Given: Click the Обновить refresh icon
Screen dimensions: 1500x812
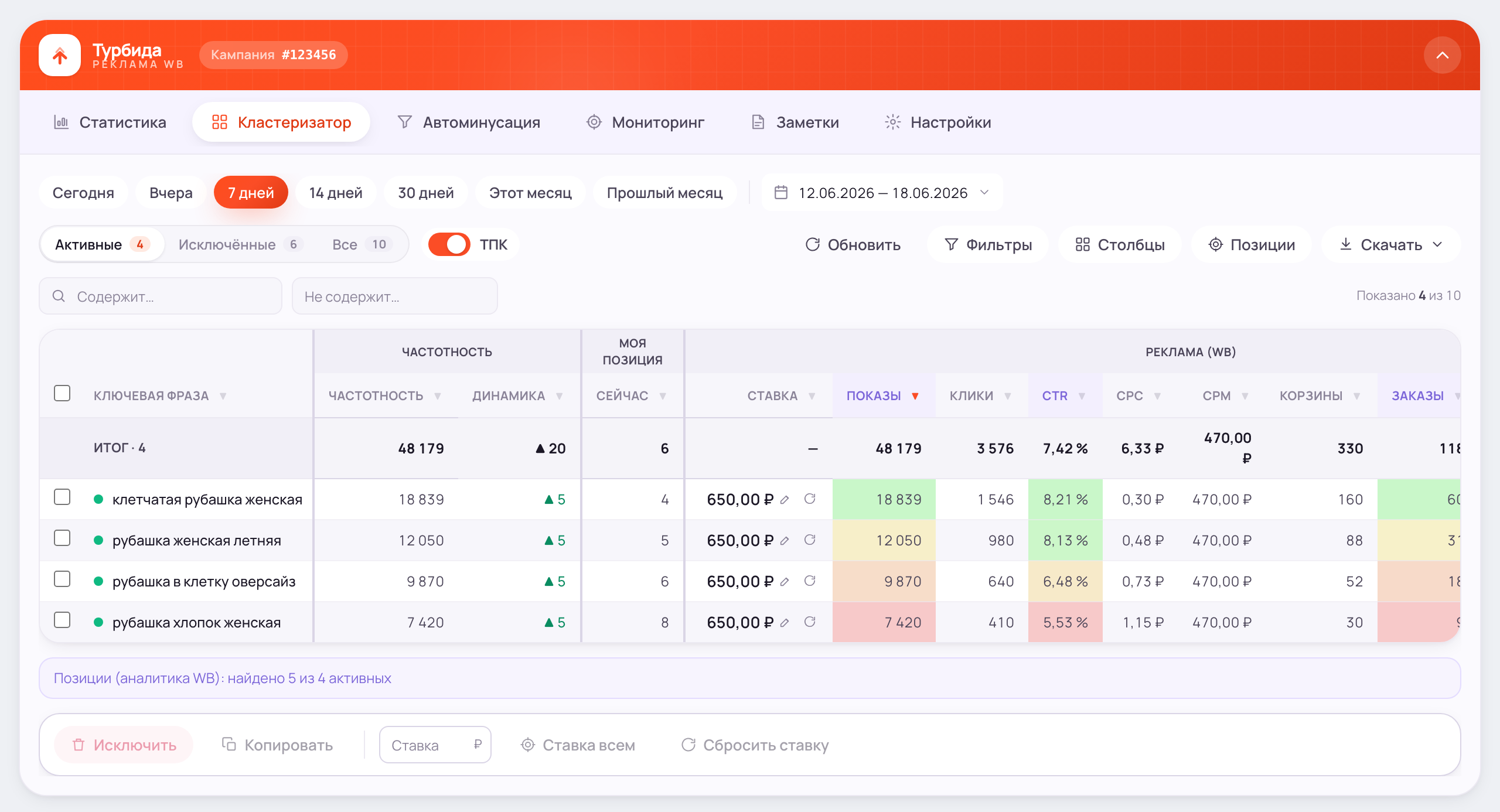Looking at the screenshot, I should point(812,244).
